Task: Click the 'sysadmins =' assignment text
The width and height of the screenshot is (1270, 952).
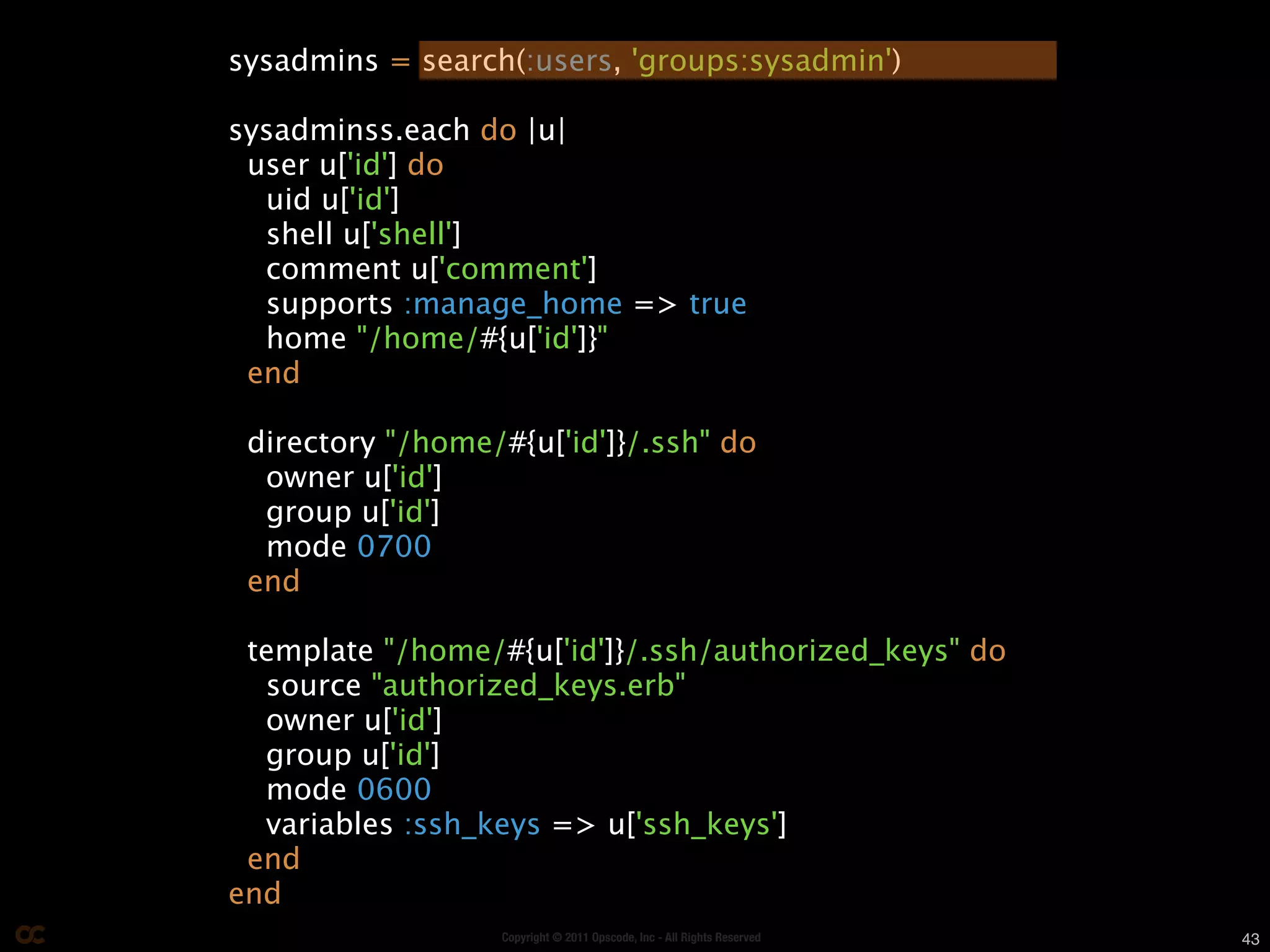Action: [x=319, y=61]
